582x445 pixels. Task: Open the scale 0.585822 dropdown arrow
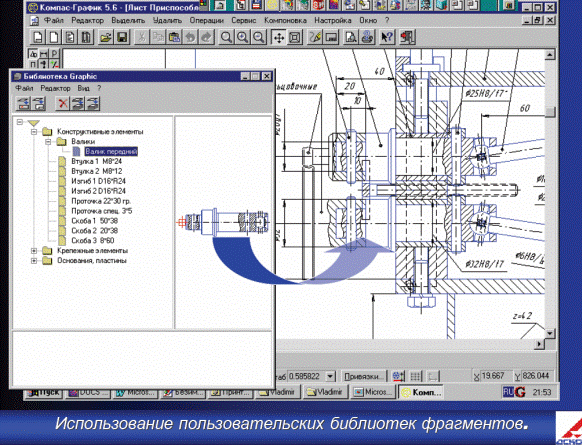[330, 376]
